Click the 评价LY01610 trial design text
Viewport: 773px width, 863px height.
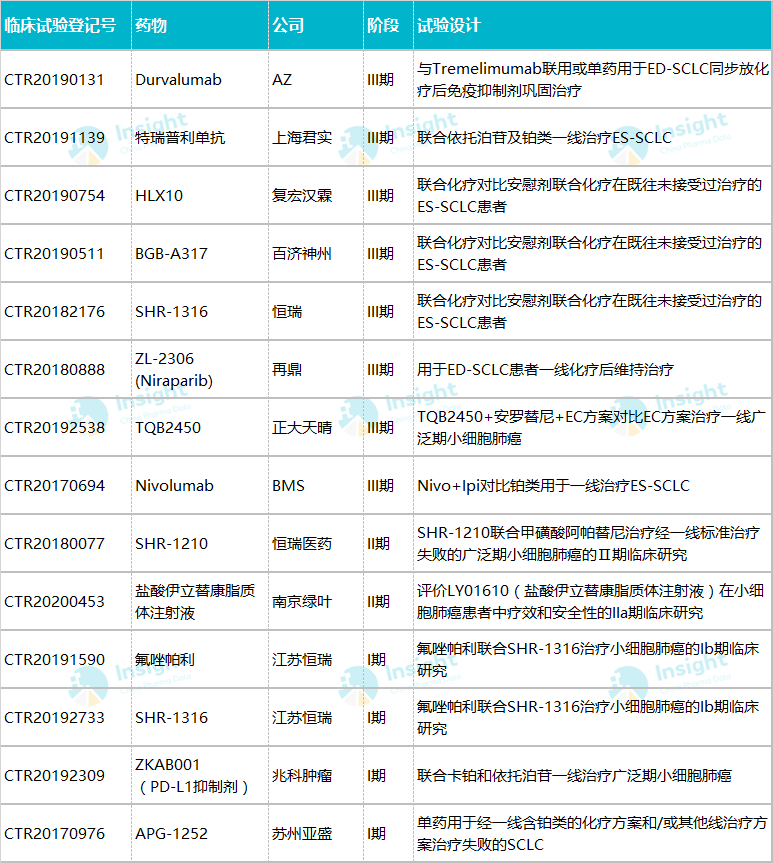click(590, 602)
